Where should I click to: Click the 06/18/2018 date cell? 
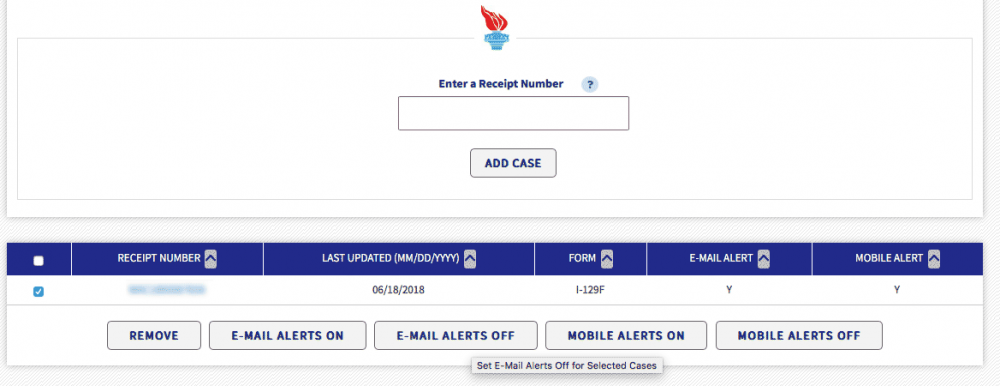pyautogui.click(x=399, y=290)
